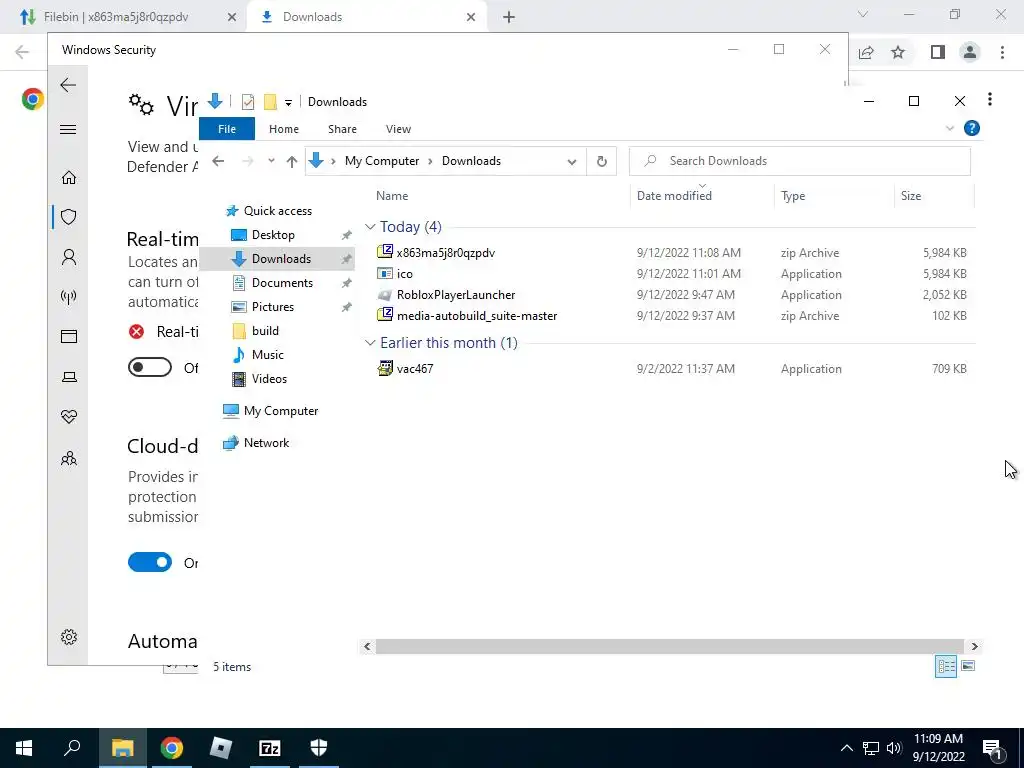
Task: Open Chrome profile avatar
Action: coord(970,52)
